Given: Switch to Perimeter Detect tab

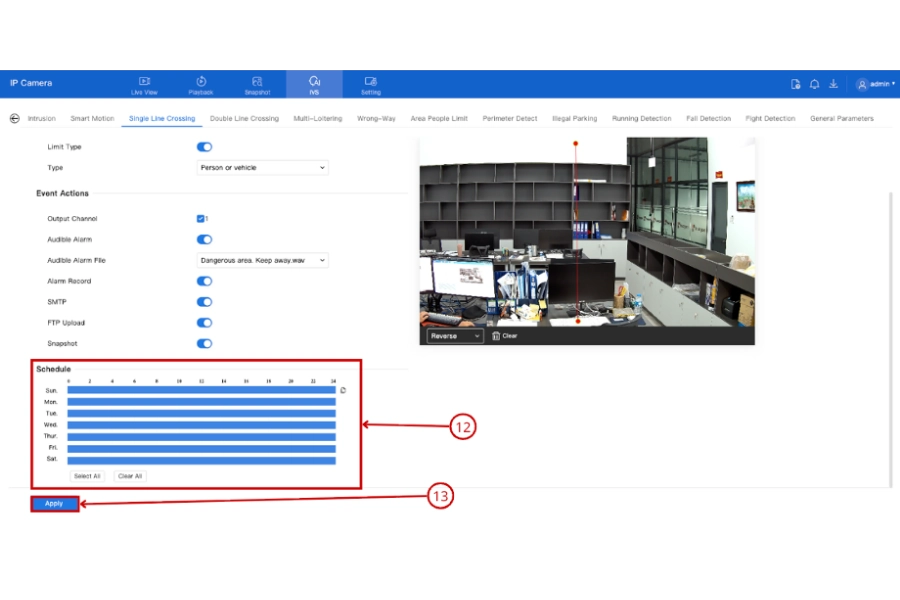Looking at the screenshot, I should [510, 118].
